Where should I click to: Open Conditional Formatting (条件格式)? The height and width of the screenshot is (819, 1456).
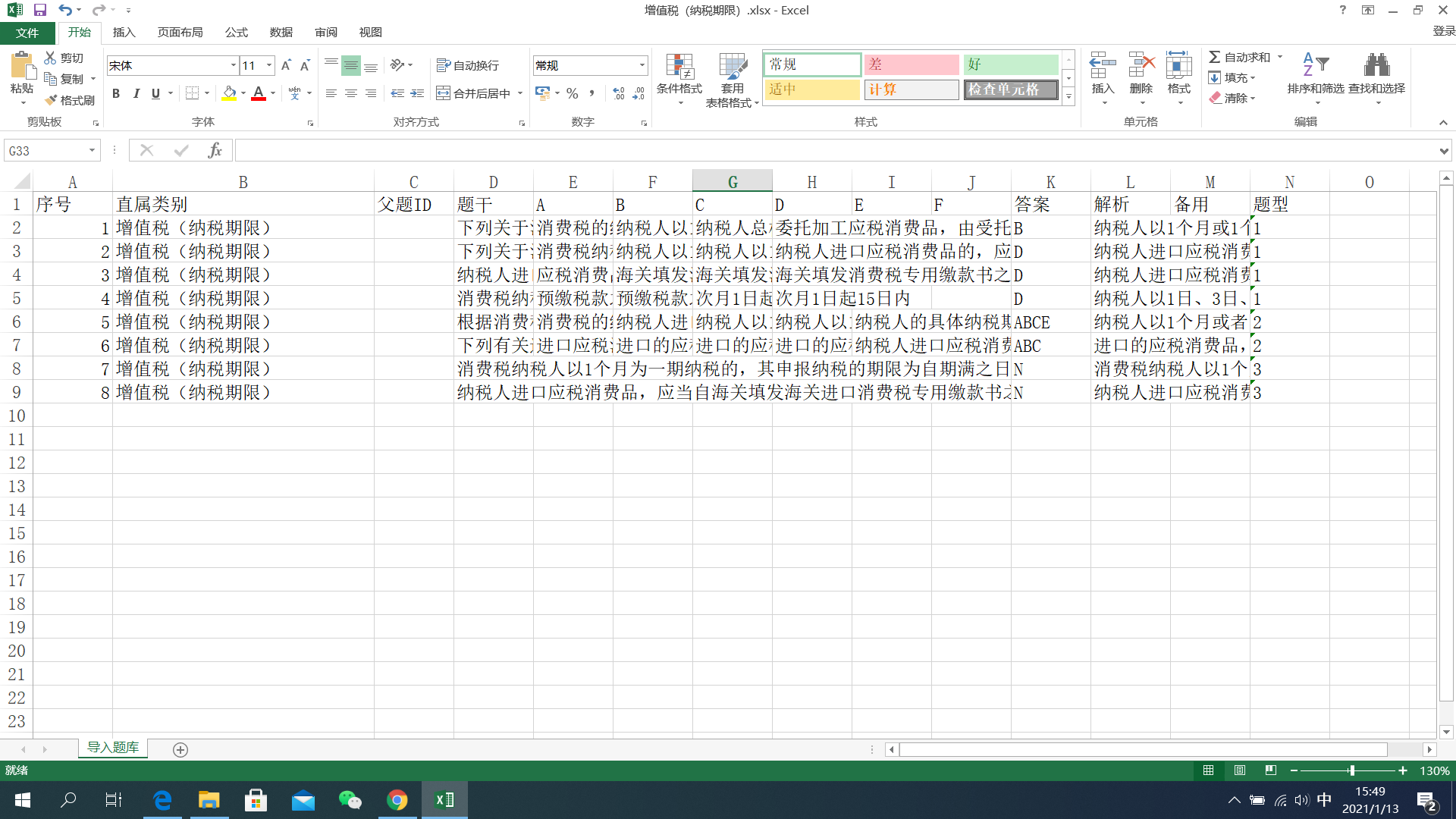point(679,80)
